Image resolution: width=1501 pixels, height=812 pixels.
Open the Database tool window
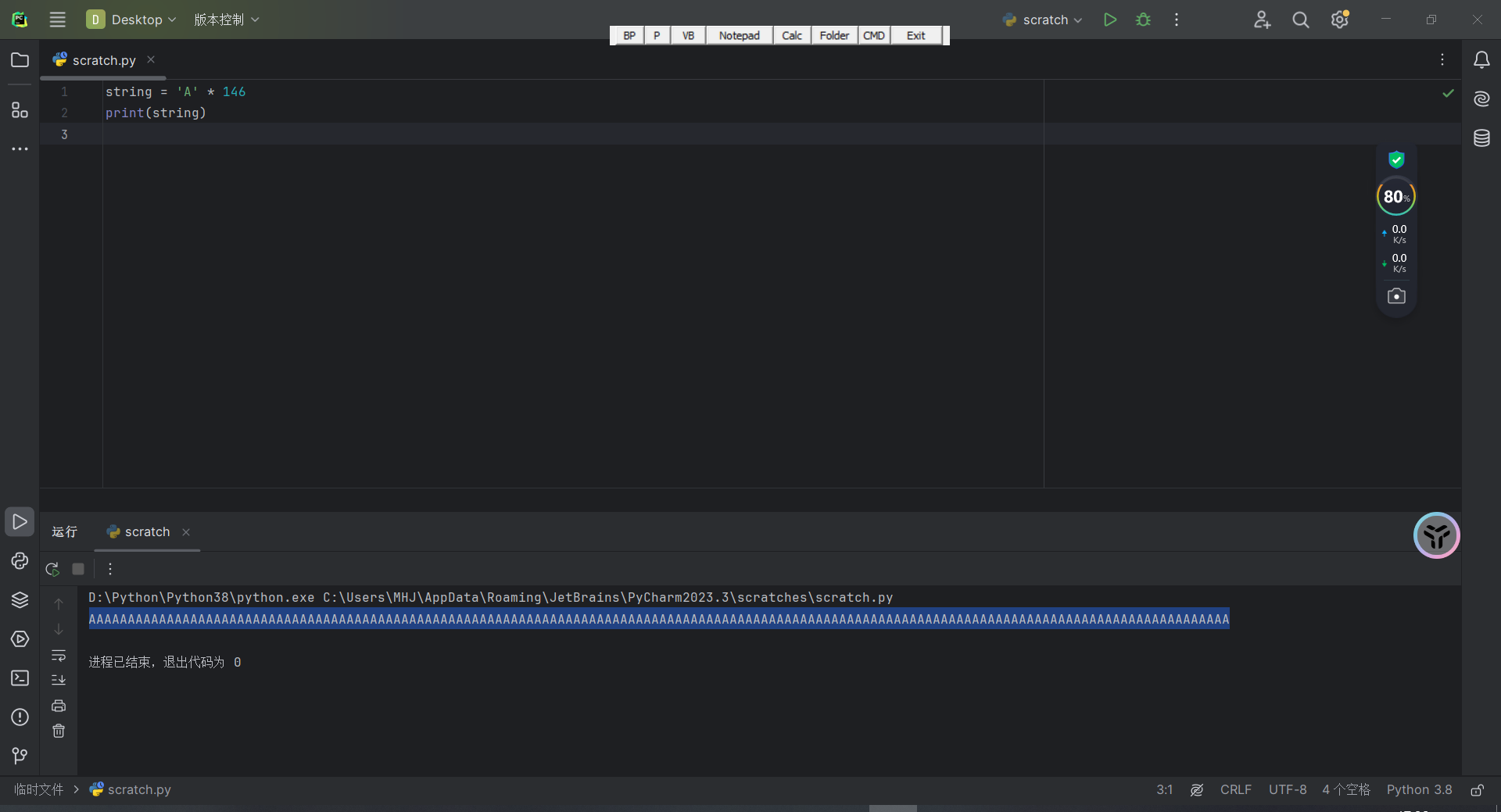pyautogui.click(x=1481, y=138)
